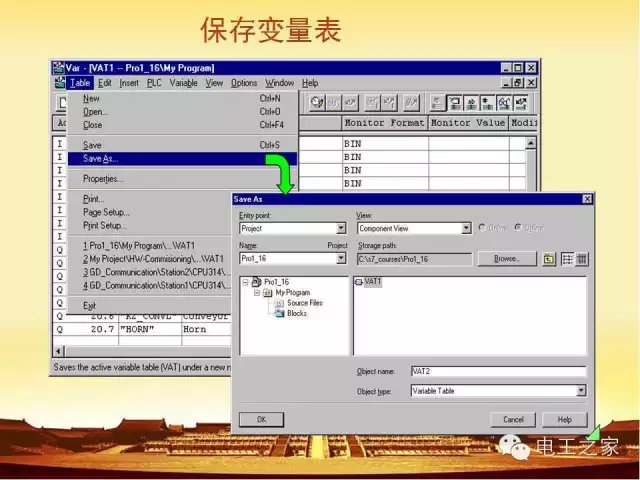Image resolution: width=640 pixels, height=480 pixels.
Task: Collapse the Pro1_16 project tree node
Action: (246, 283)
